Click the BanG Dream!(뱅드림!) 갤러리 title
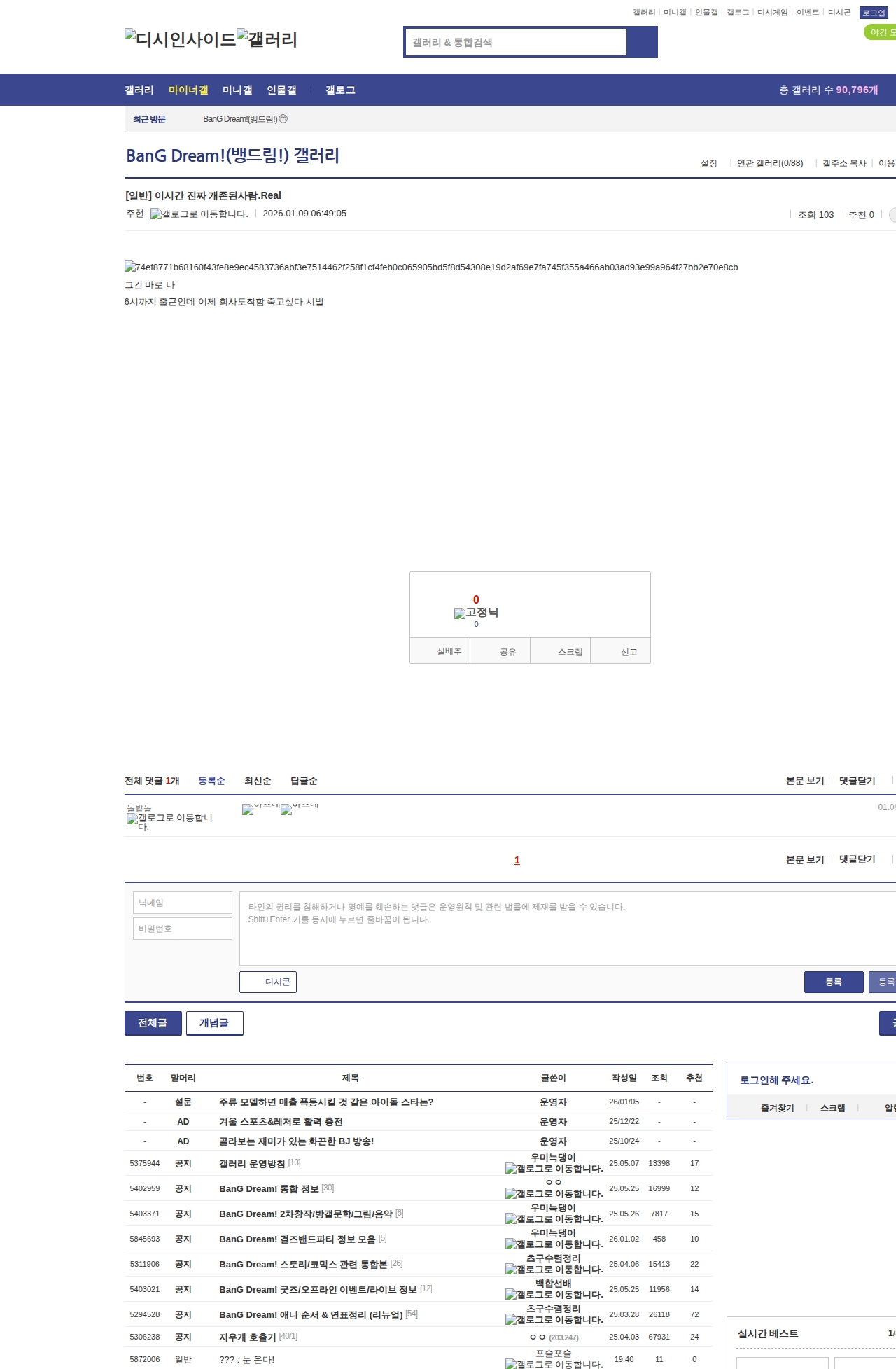 click(232, 155)
